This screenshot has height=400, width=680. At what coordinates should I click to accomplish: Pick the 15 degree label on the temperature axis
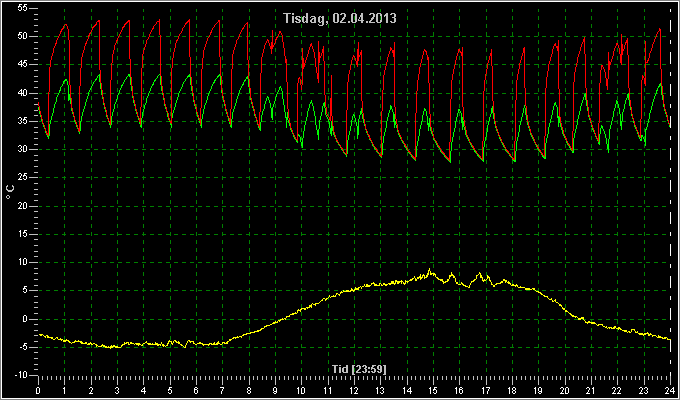(23, 234)
